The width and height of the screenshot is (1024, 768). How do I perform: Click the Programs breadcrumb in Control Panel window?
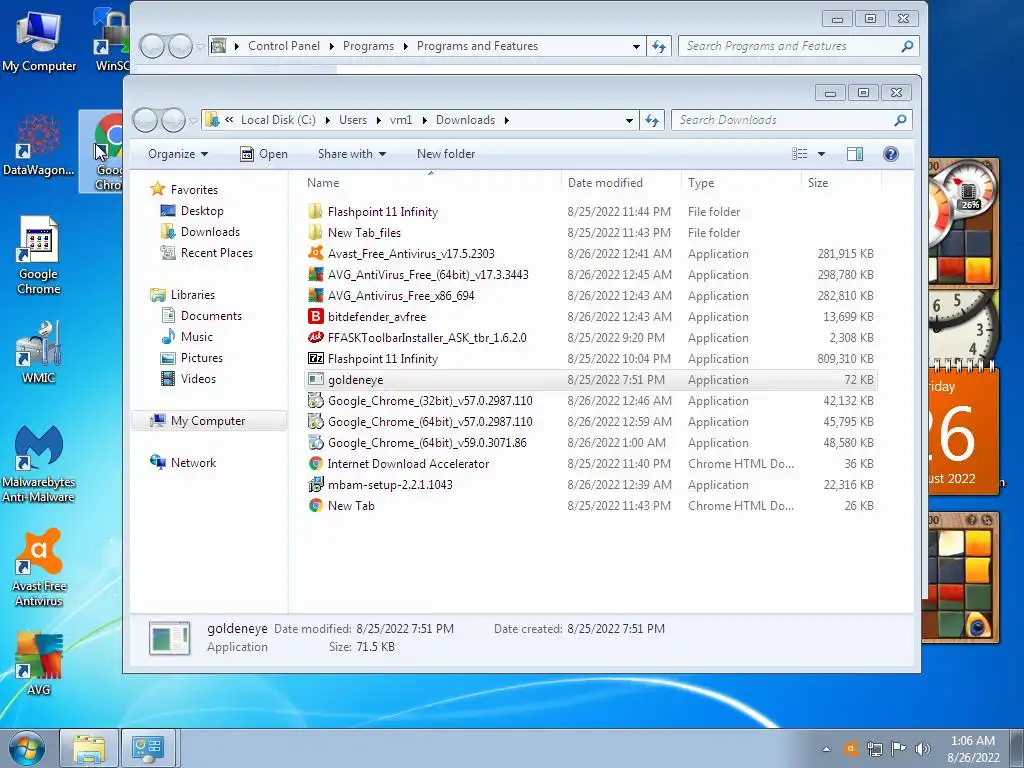[368, 46]
